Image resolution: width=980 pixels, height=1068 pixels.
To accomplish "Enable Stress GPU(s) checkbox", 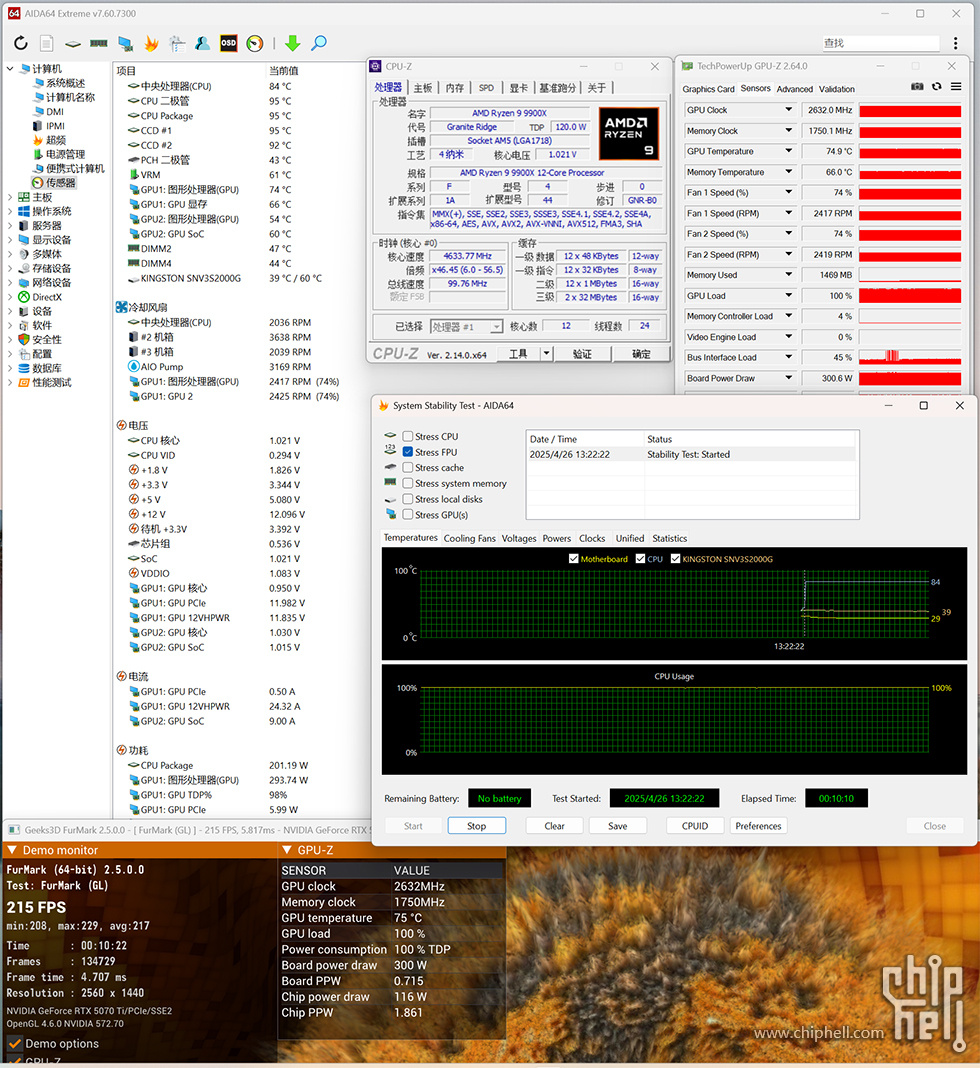I will click(x=408, y=515).
